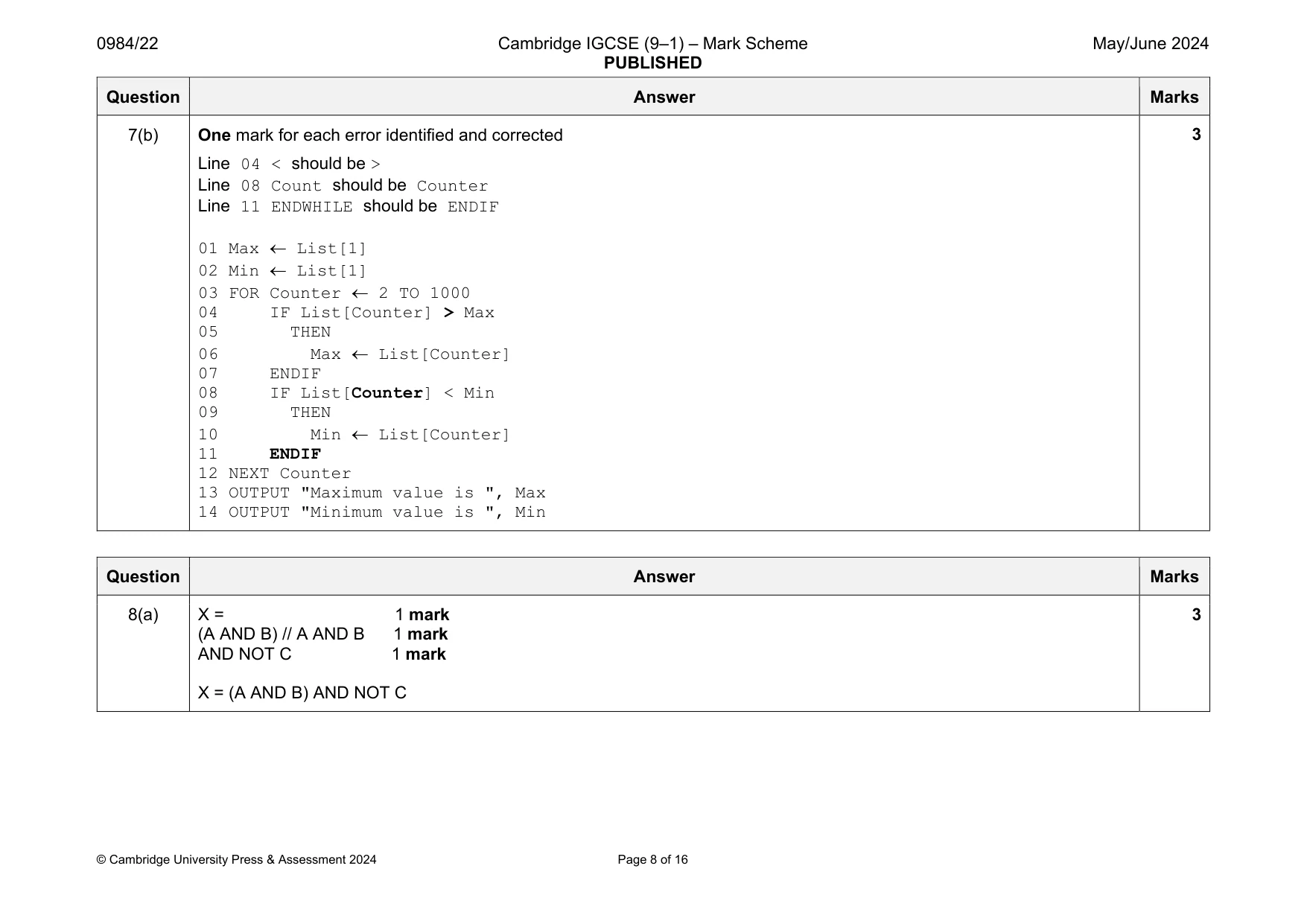Click code line '03 FOR Counter ← 2 TO 1000'

click(x=334, y=293)
